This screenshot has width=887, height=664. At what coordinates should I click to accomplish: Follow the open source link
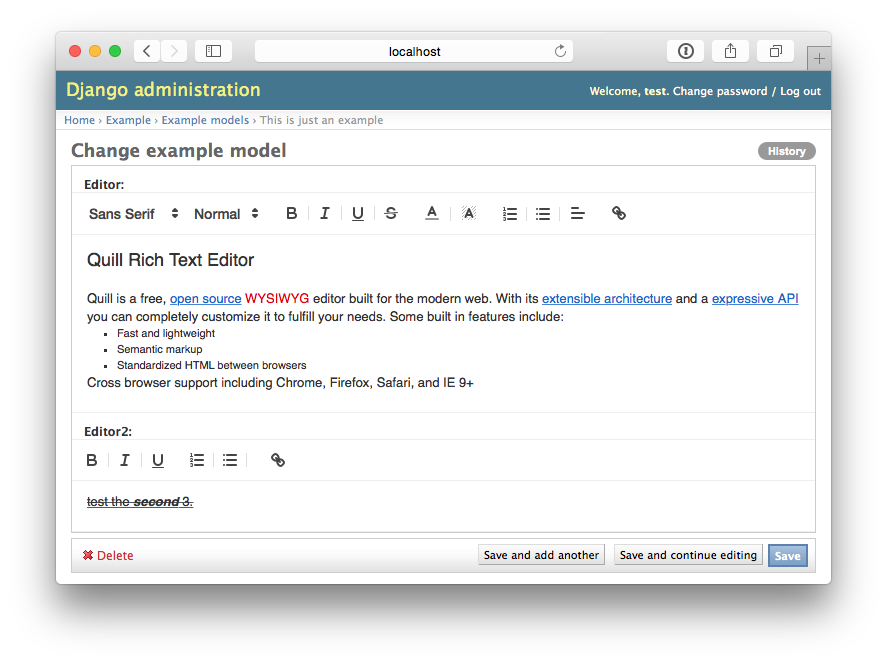[205, 299]
